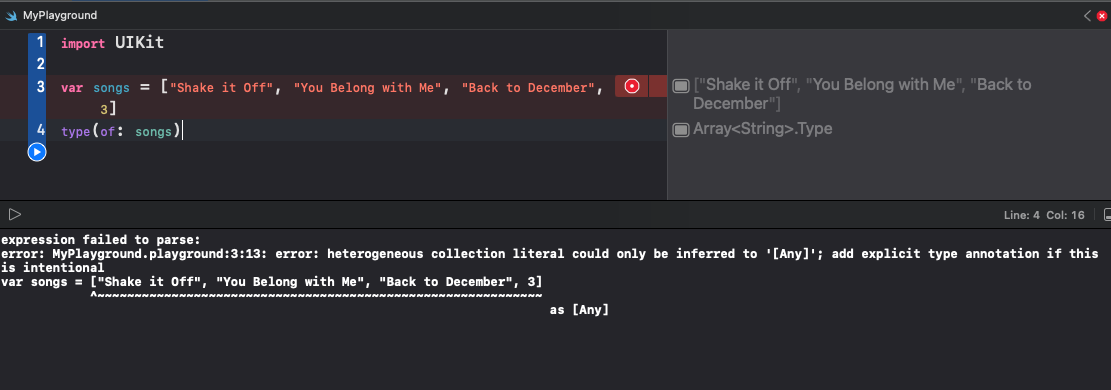This screenshot has height=390, width=1111.
Task: Click the Line: 4 Col: 16 indicator
Action: [1044, 215]
